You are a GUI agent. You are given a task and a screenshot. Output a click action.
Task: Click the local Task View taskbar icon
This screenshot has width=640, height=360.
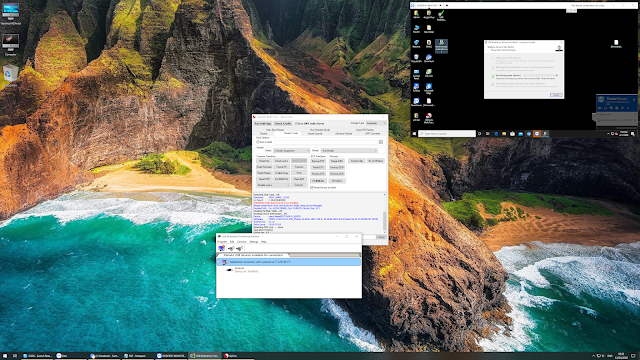15,356
